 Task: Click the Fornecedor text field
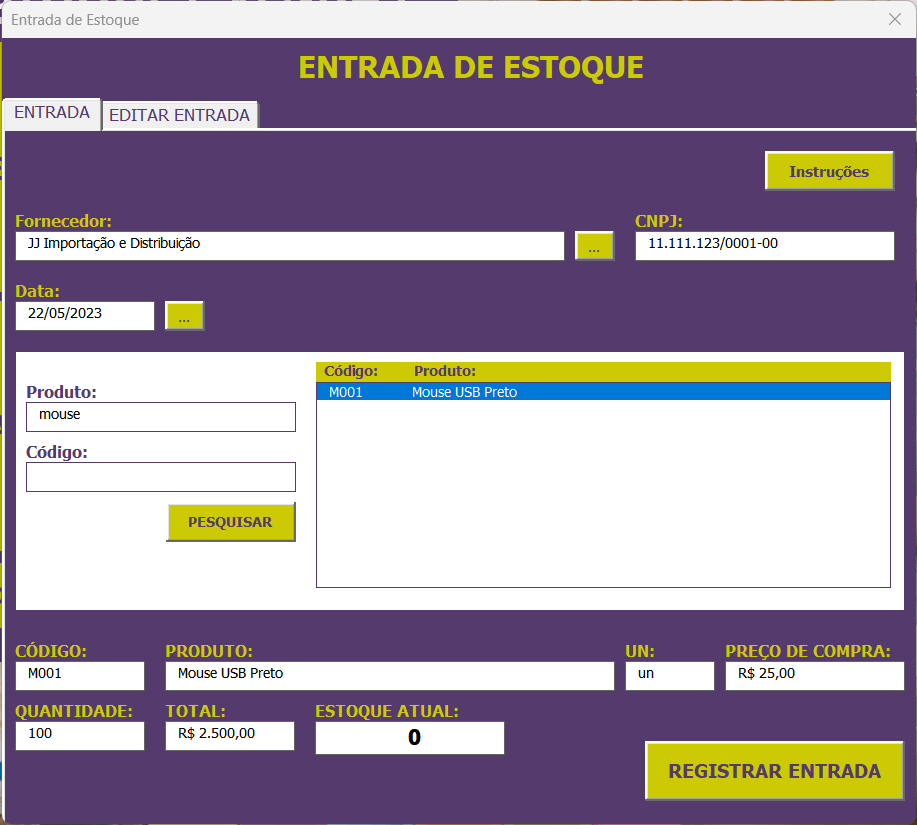coord(289,246)
